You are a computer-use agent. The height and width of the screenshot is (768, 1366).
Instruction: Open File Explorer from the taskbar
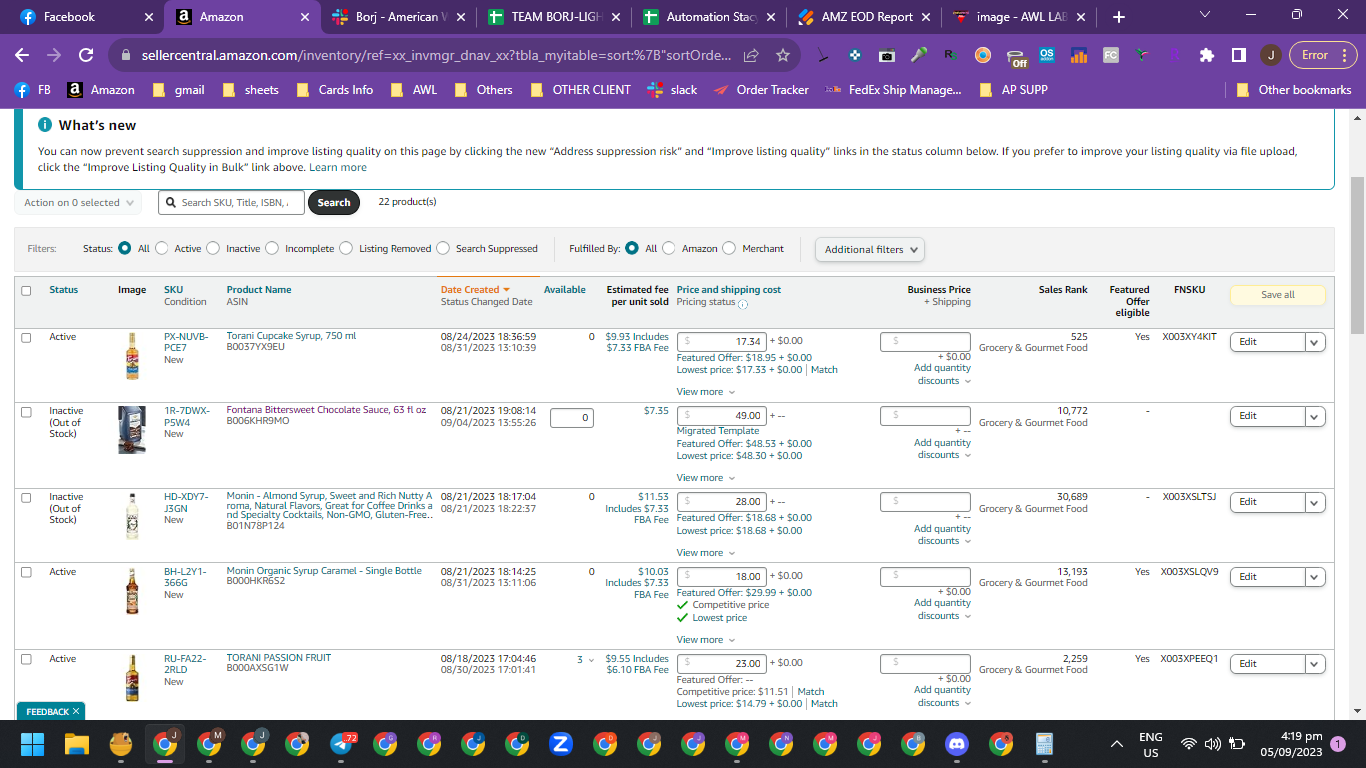[77, 744]
